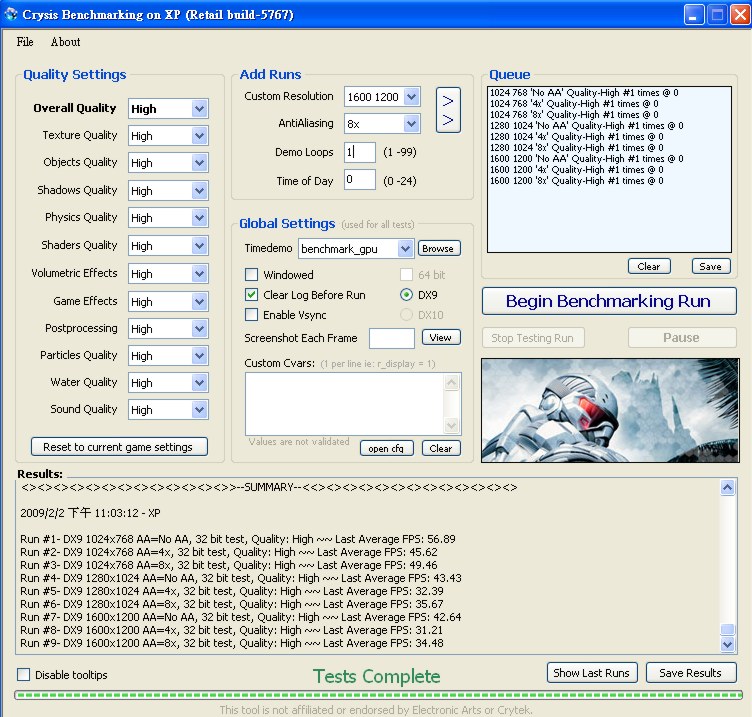752x717 pixels.
Task: Open the About menu
Action: click(66, 42)
